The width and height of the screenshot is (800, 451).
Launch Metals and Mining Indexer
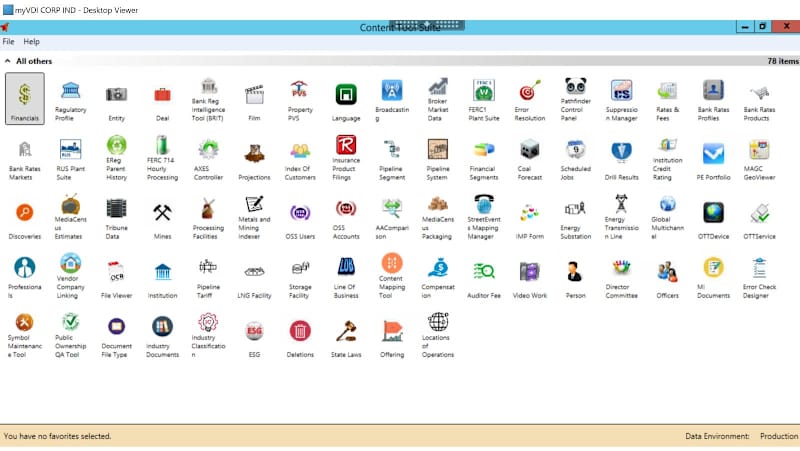pyautogui.click(x=254, y=218)
